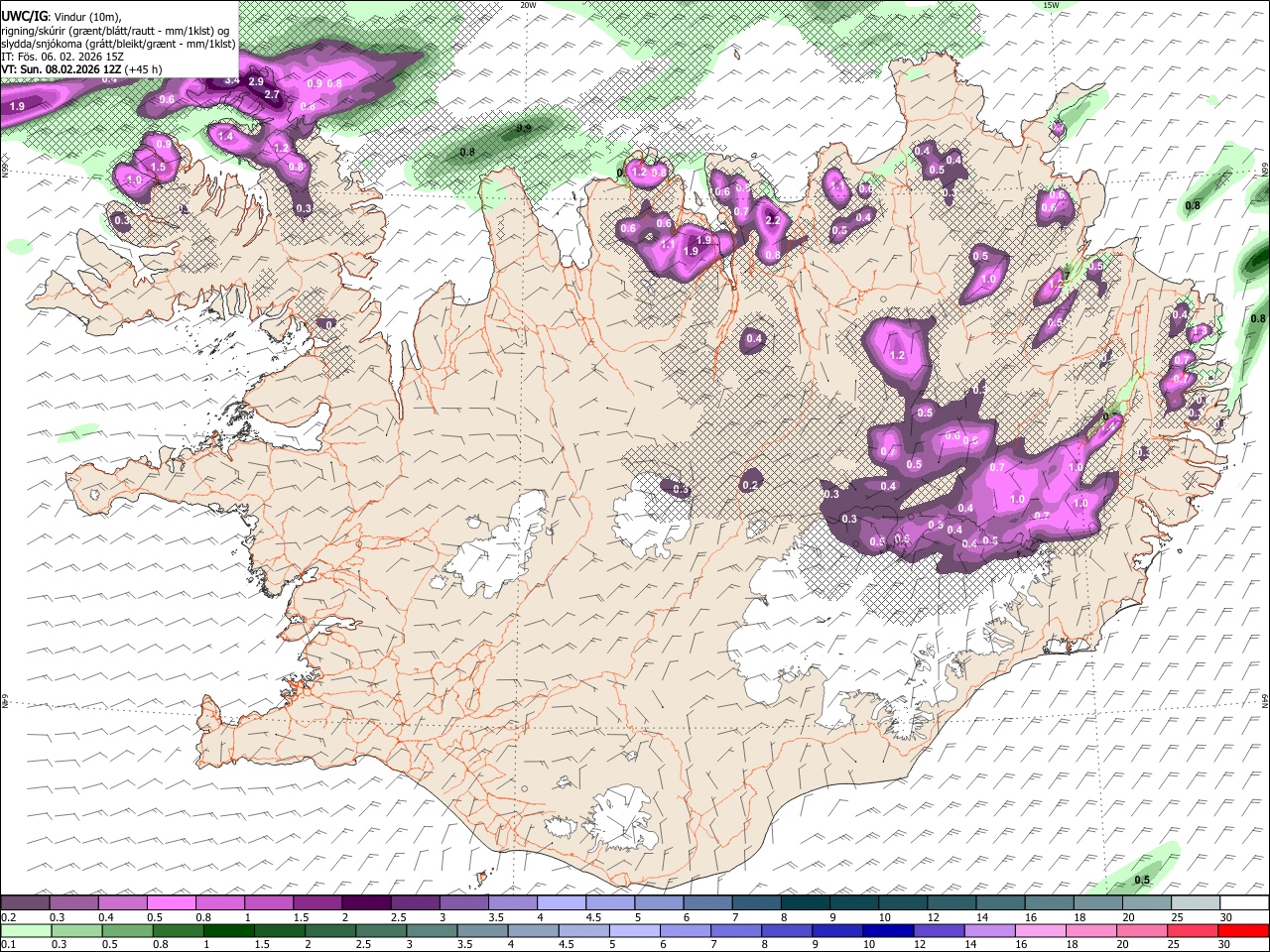Click the 0.2 dark mauve swatch in upper legend
The image size is (1270, 952).
(25, 902)
